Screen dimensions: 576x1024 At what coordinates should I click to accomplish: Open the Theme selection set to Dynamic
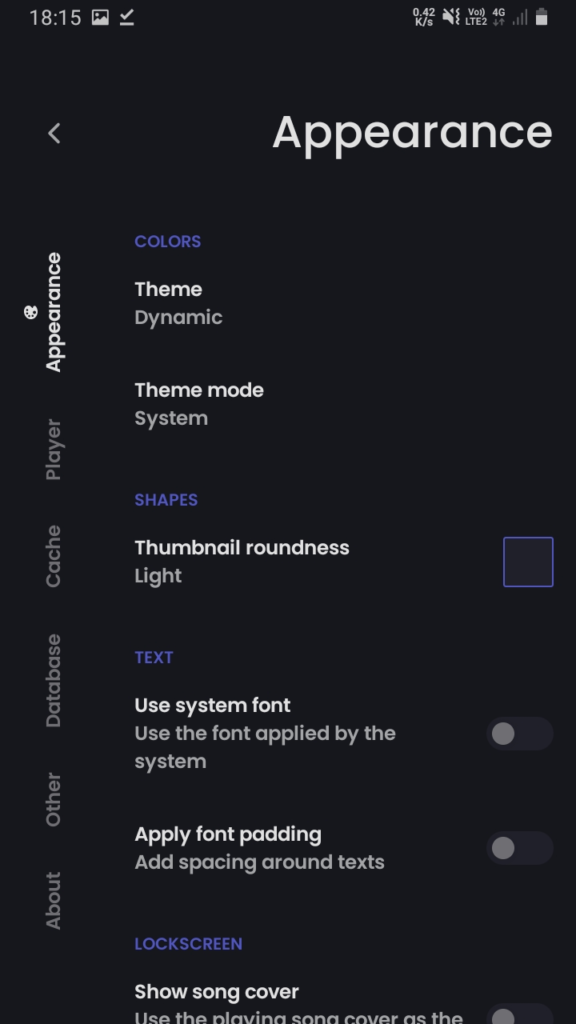344,303
